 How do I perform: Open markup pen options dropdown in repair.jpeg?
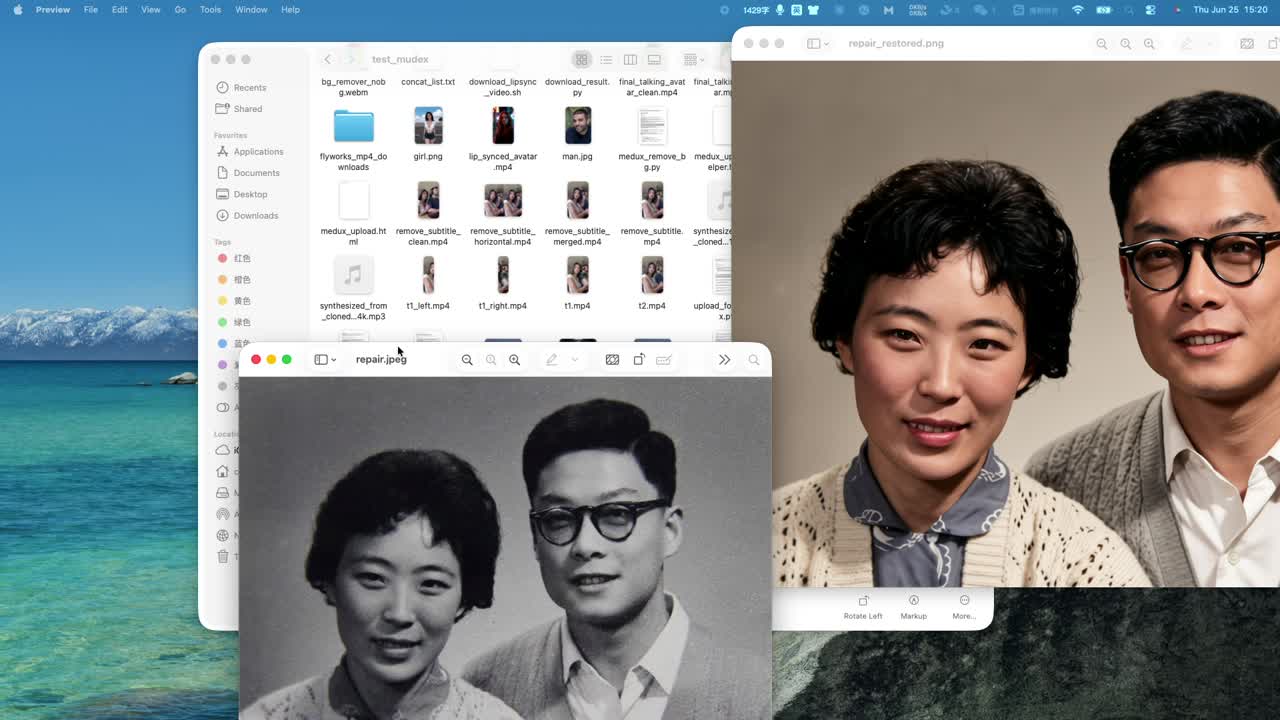pos(574,359)
